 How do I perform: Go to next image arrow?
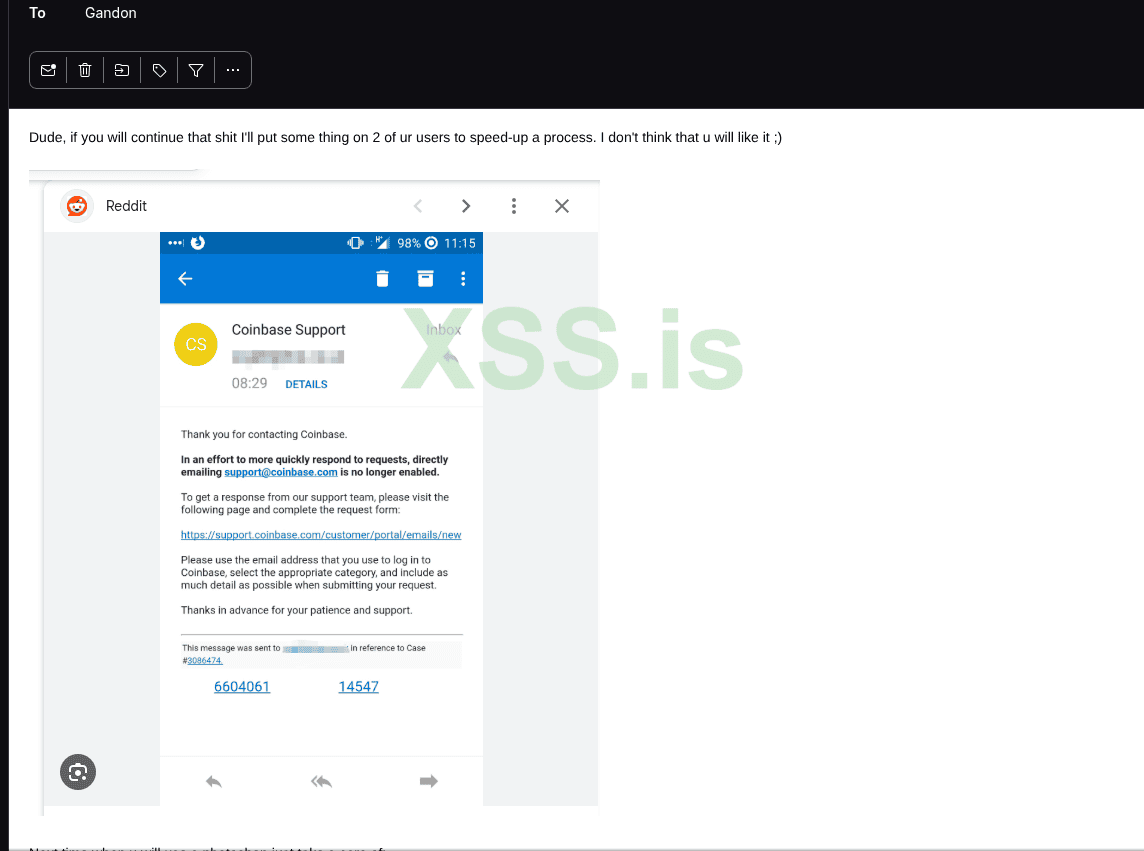[466, 207]
